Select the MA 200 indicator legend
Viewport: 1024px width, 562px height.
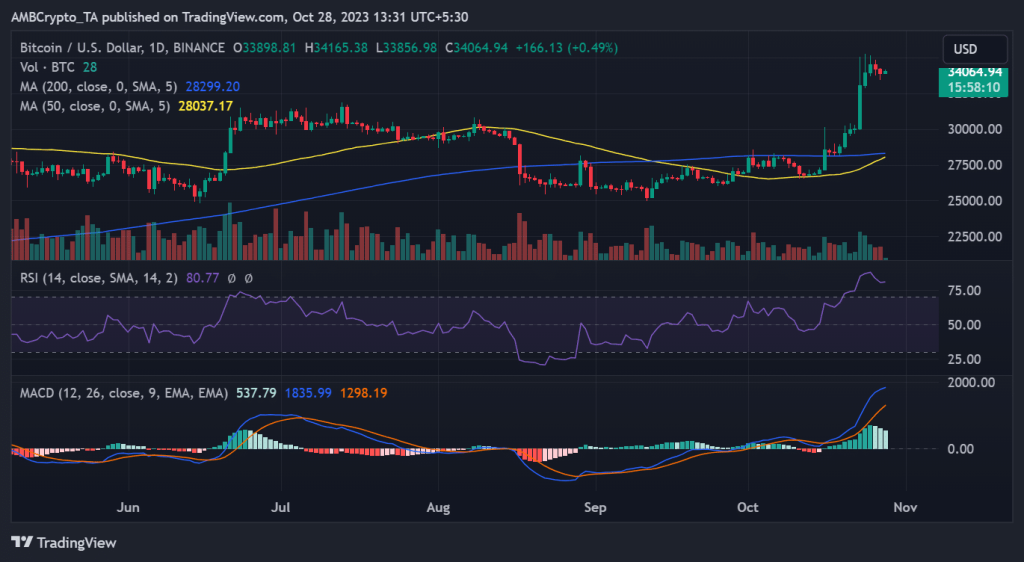pyautogui.click(x=95, y=86)
